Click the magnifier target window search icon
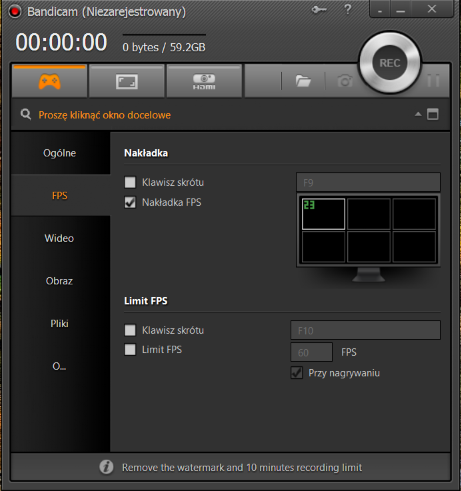The width and height of the screenshot is (461, 491). [26, 114]
